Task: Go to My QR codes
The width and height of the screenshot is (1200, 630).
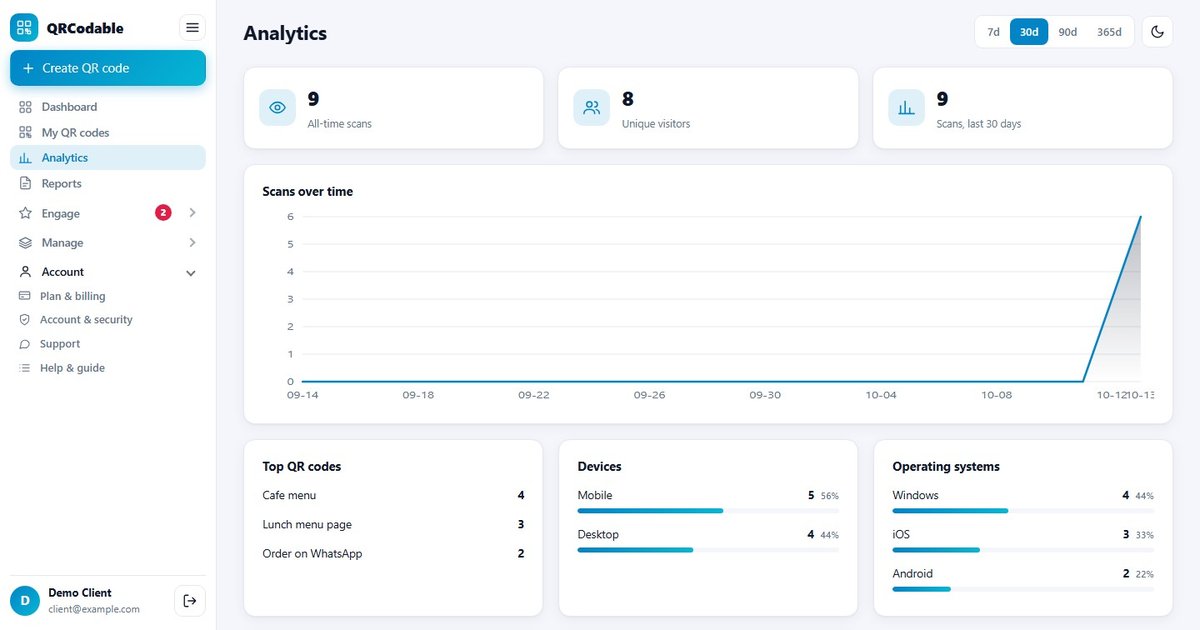Action: pyautogui.click(x=108, y=132)
